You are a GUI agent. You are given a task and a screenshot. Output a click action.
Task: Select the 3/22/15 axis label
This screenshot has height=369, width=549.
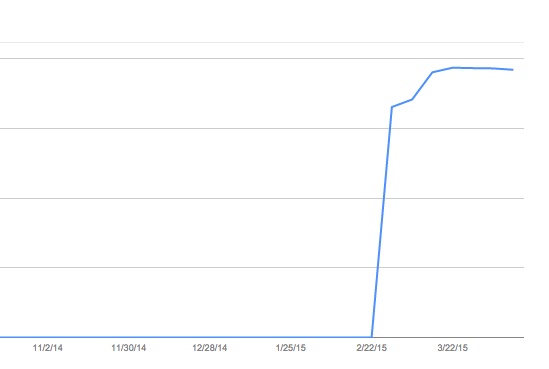pyautogui.click(x=452, y=348)
